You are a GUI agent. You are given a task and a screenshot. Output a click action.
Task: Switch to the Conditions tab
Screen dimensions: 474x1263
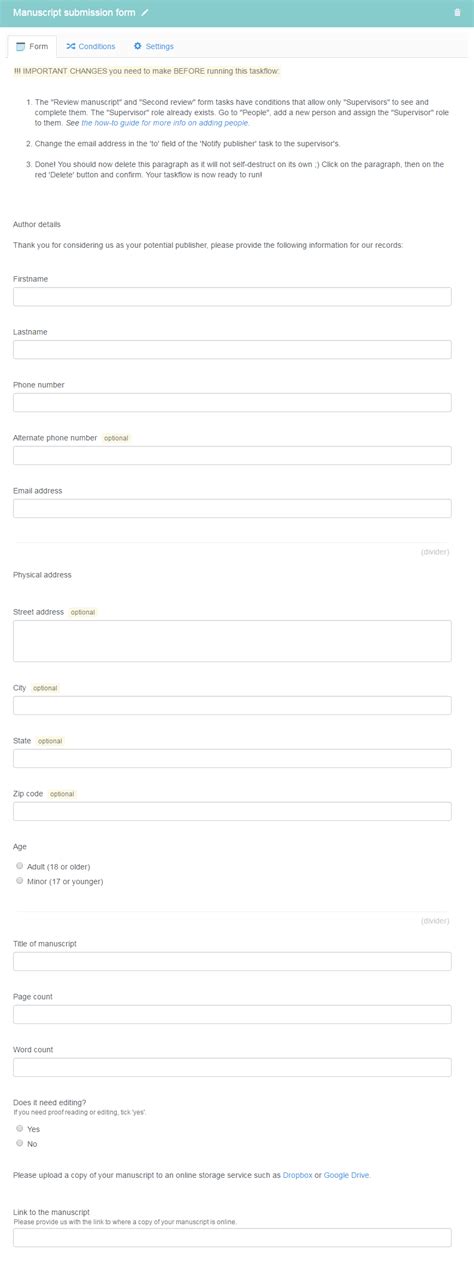pyautogui.click(x=91, y=47)
